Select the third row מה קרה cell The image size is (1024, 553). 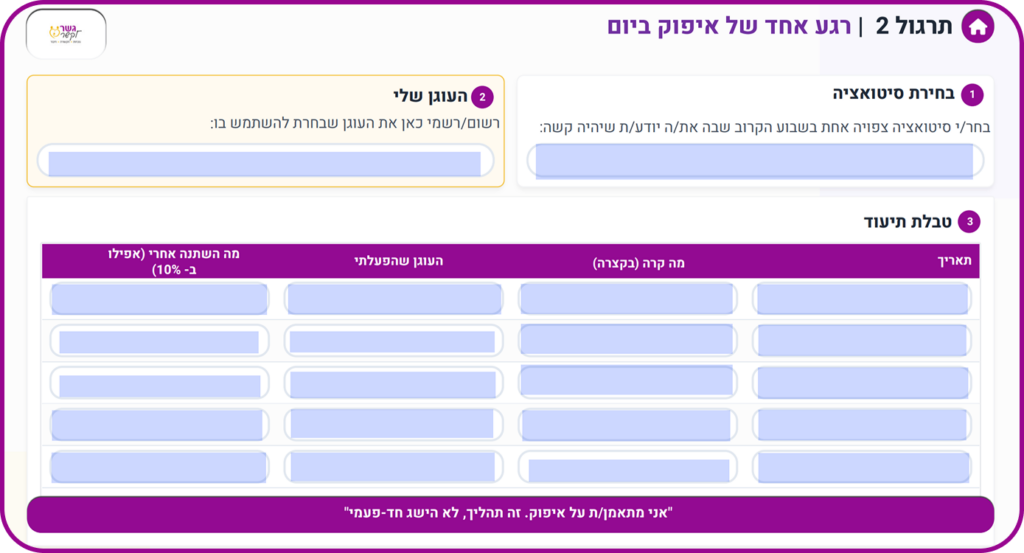pos(627,382)
